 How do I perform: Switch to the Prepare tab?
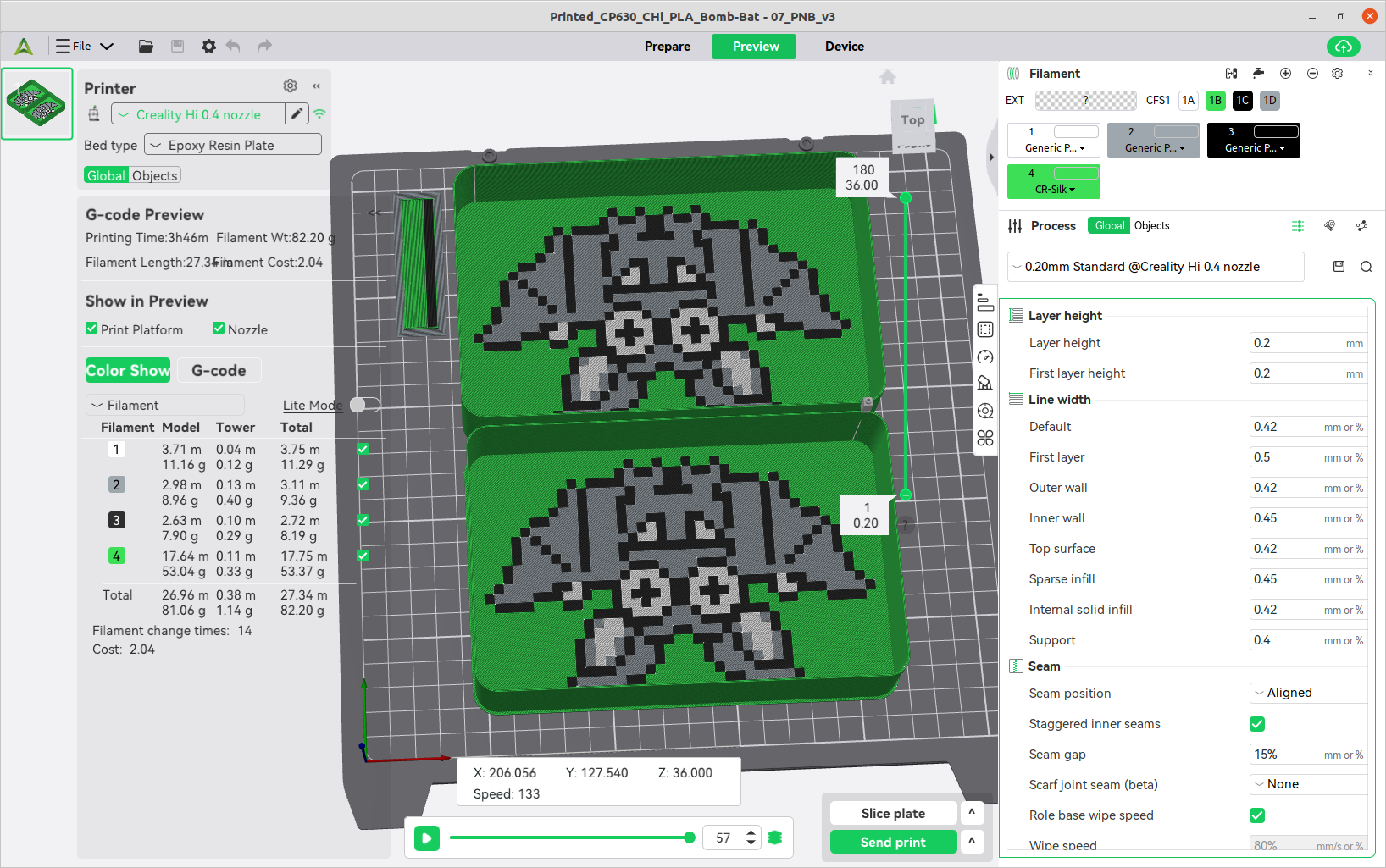coord(668,47)
